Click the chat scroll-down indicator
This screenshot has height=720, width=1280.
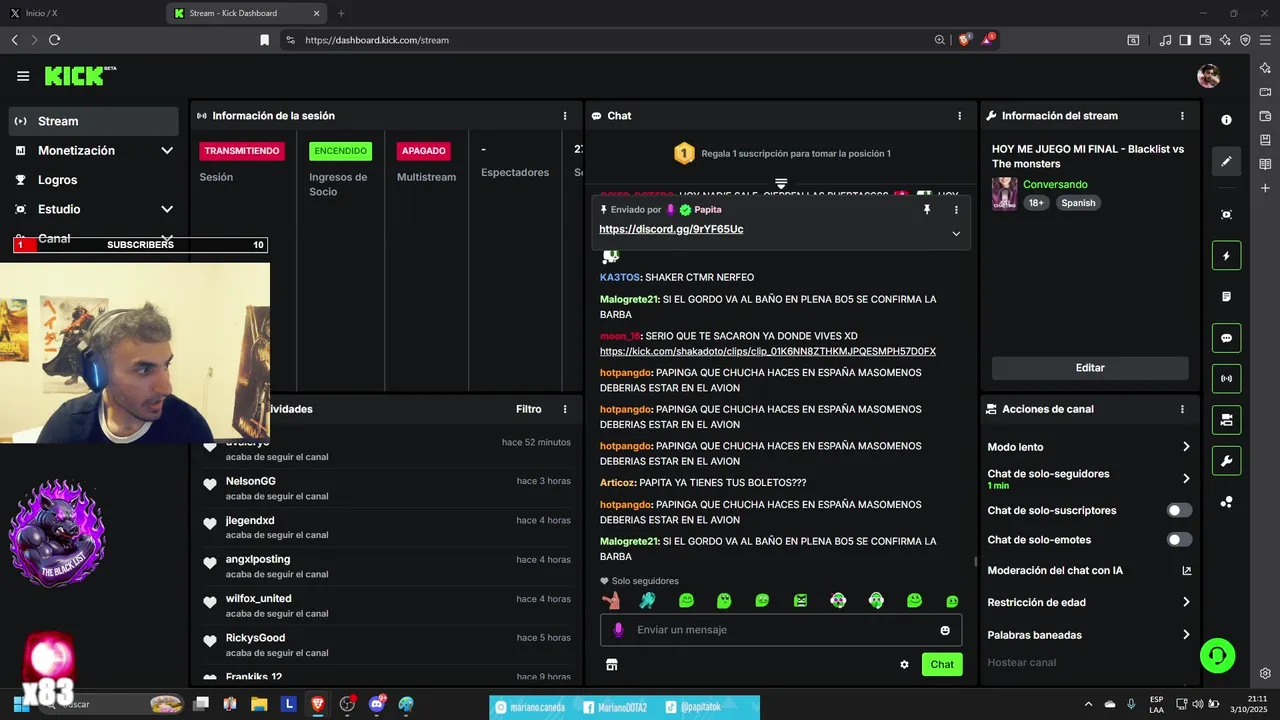[781, 184]
